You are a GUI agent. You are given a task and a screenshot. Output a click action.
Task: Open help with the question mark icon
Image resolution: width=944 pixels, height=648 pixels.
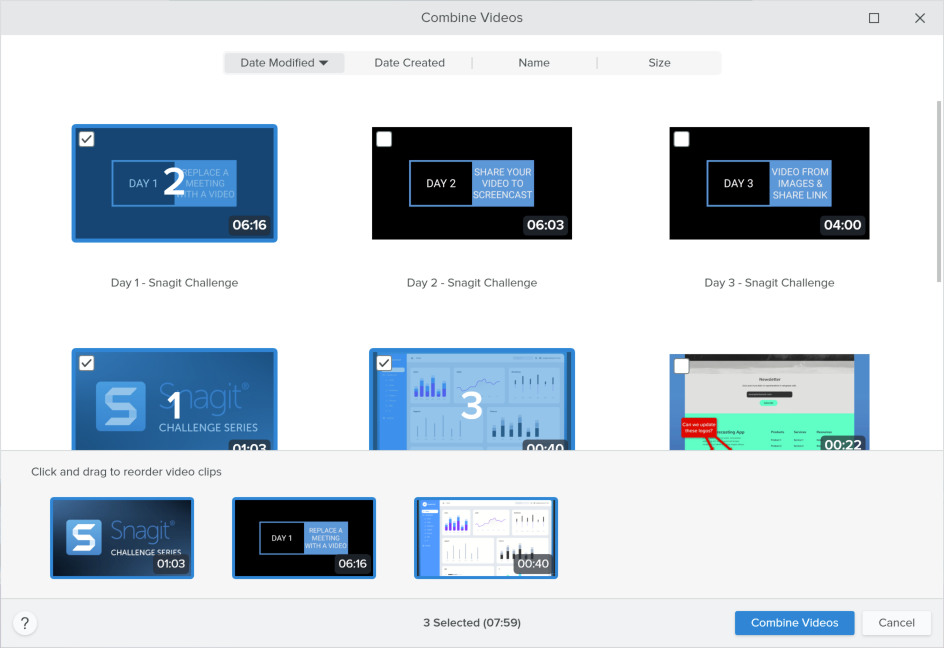point(25,623)
